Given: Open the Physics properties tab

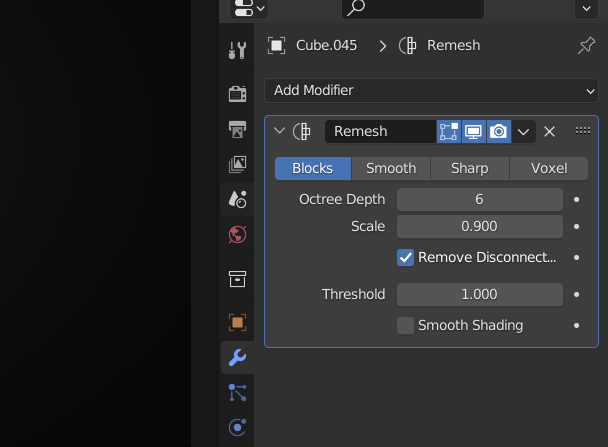Looking at the screenshot, I should [237, 428].
